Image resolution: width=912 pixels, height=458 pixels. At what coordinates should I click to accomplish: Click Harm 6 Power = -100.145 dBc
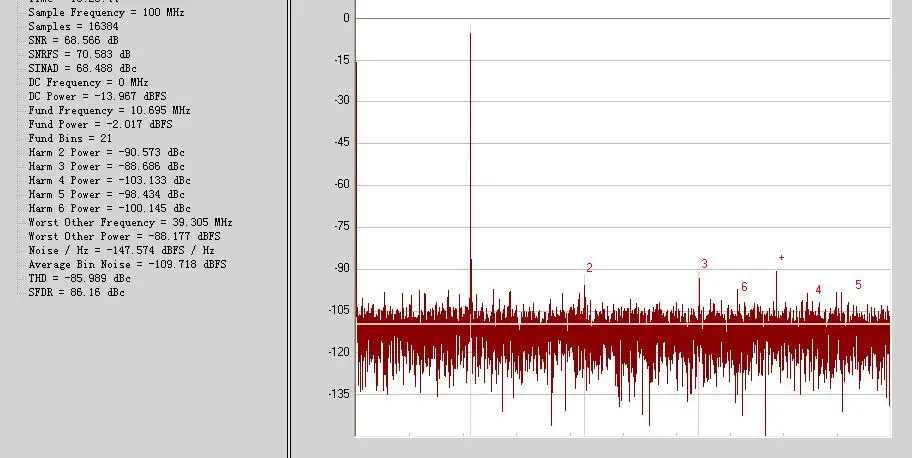[x=109, y=208]
